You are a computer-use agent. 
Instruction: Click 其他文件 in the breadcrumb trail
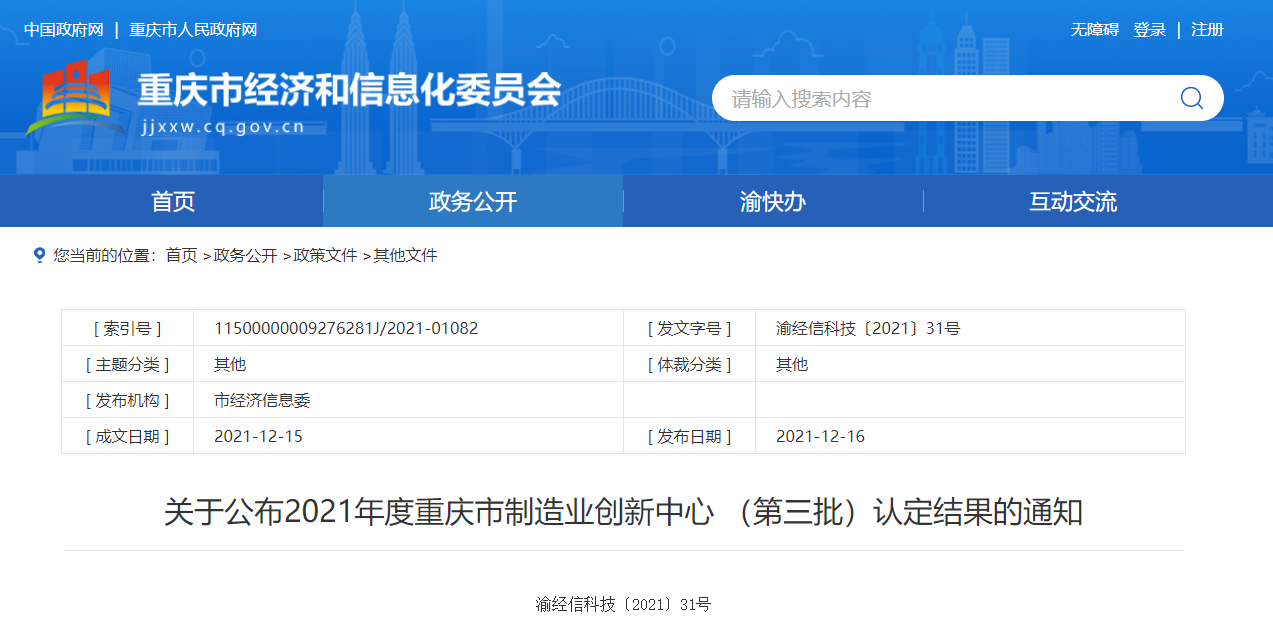pos(405,256)
